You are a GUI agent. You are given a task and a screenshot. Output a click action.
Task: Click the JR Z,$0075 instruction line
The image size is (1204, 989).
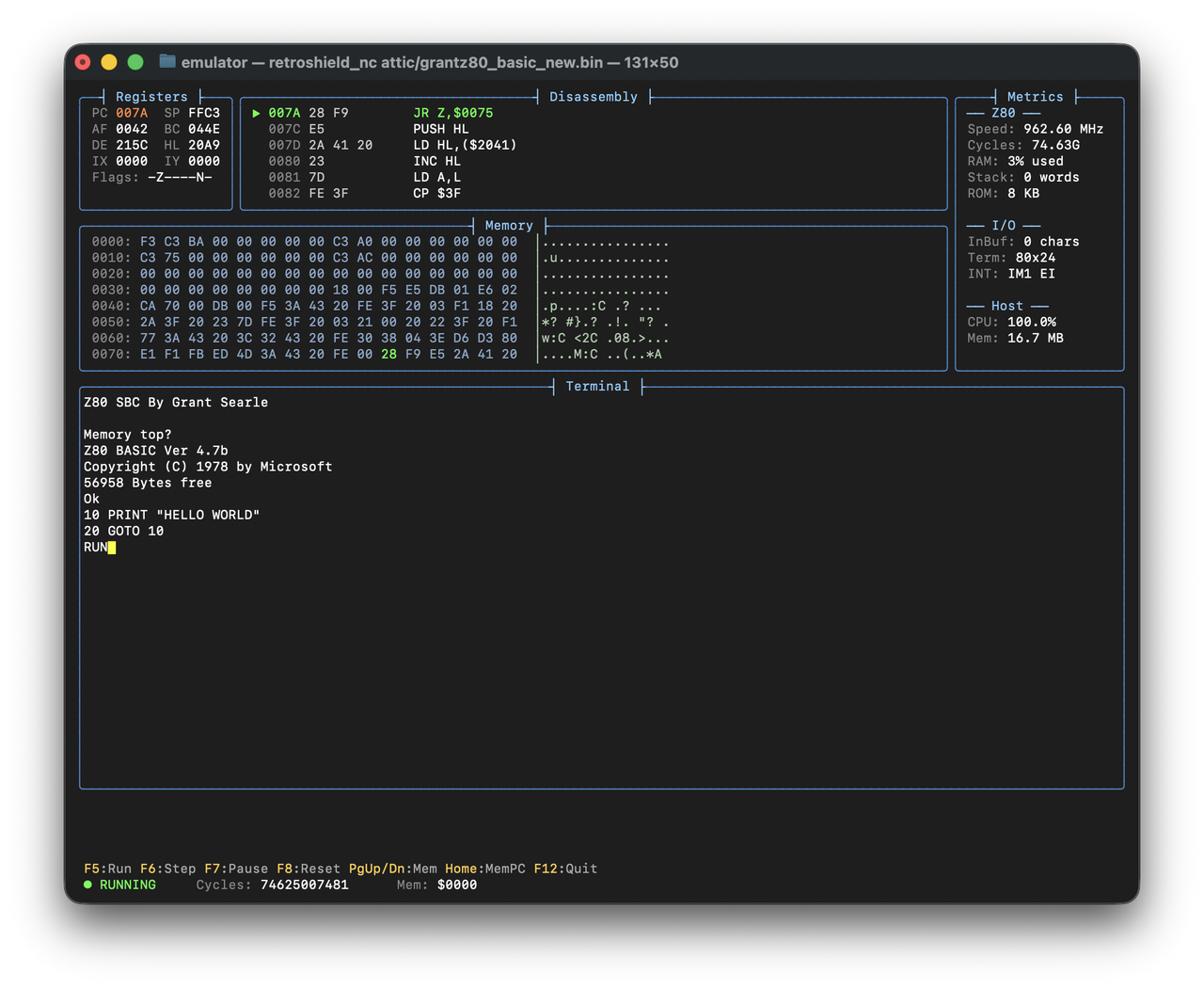[x=451, y=112]
